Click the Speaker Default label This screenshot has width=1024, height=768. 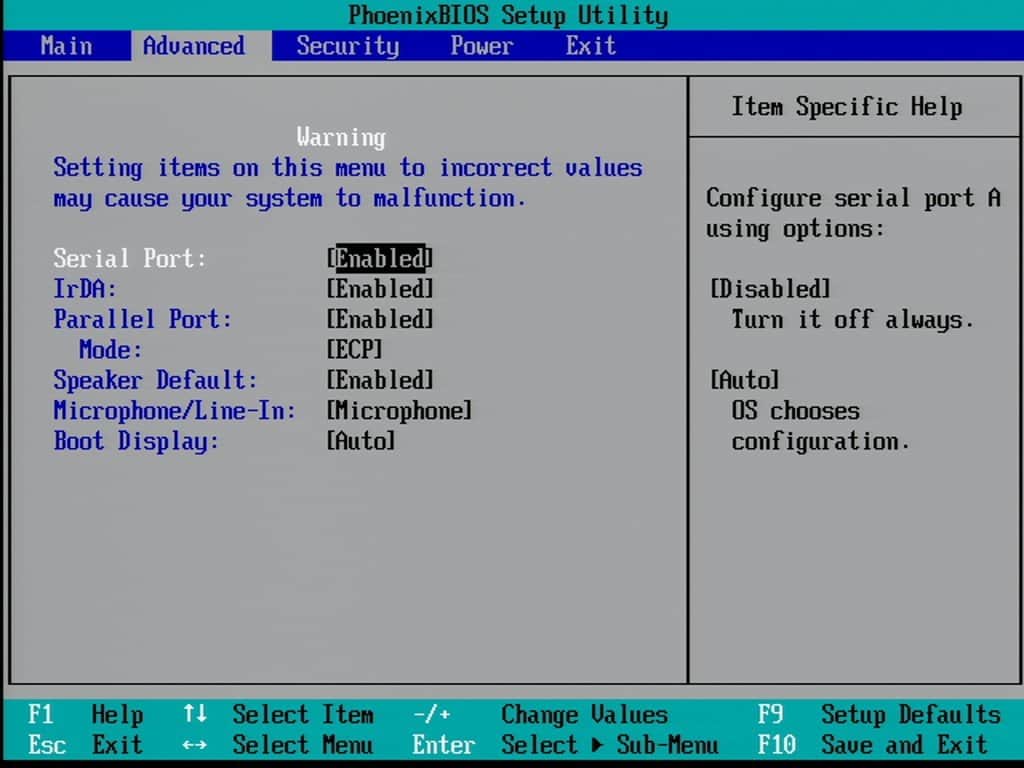pos(155,380)
